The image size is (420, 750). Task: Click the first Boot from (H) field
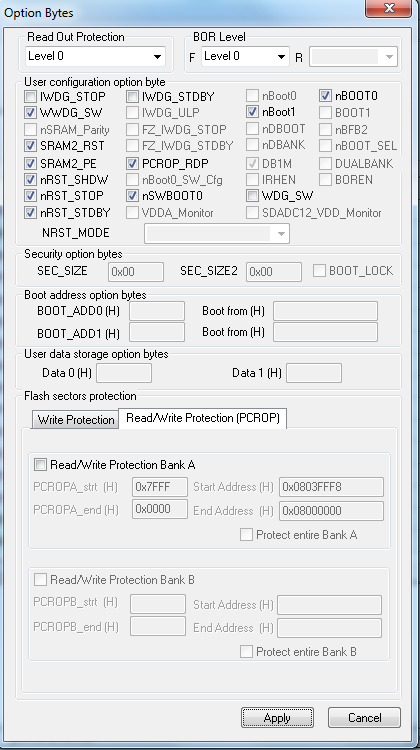[325, 311]
